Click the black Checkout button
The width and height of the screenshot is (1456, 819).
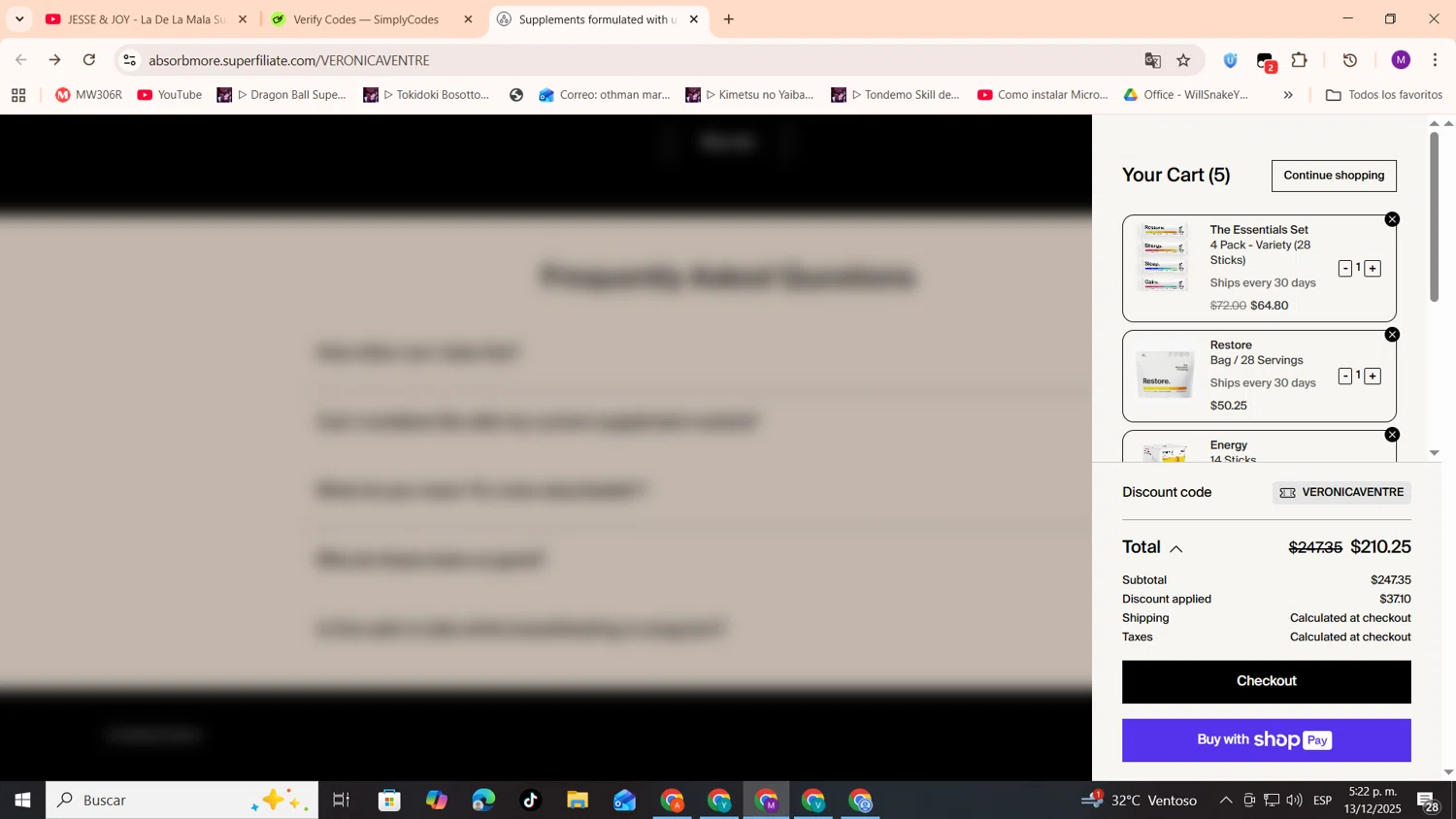coord(1266,681)
